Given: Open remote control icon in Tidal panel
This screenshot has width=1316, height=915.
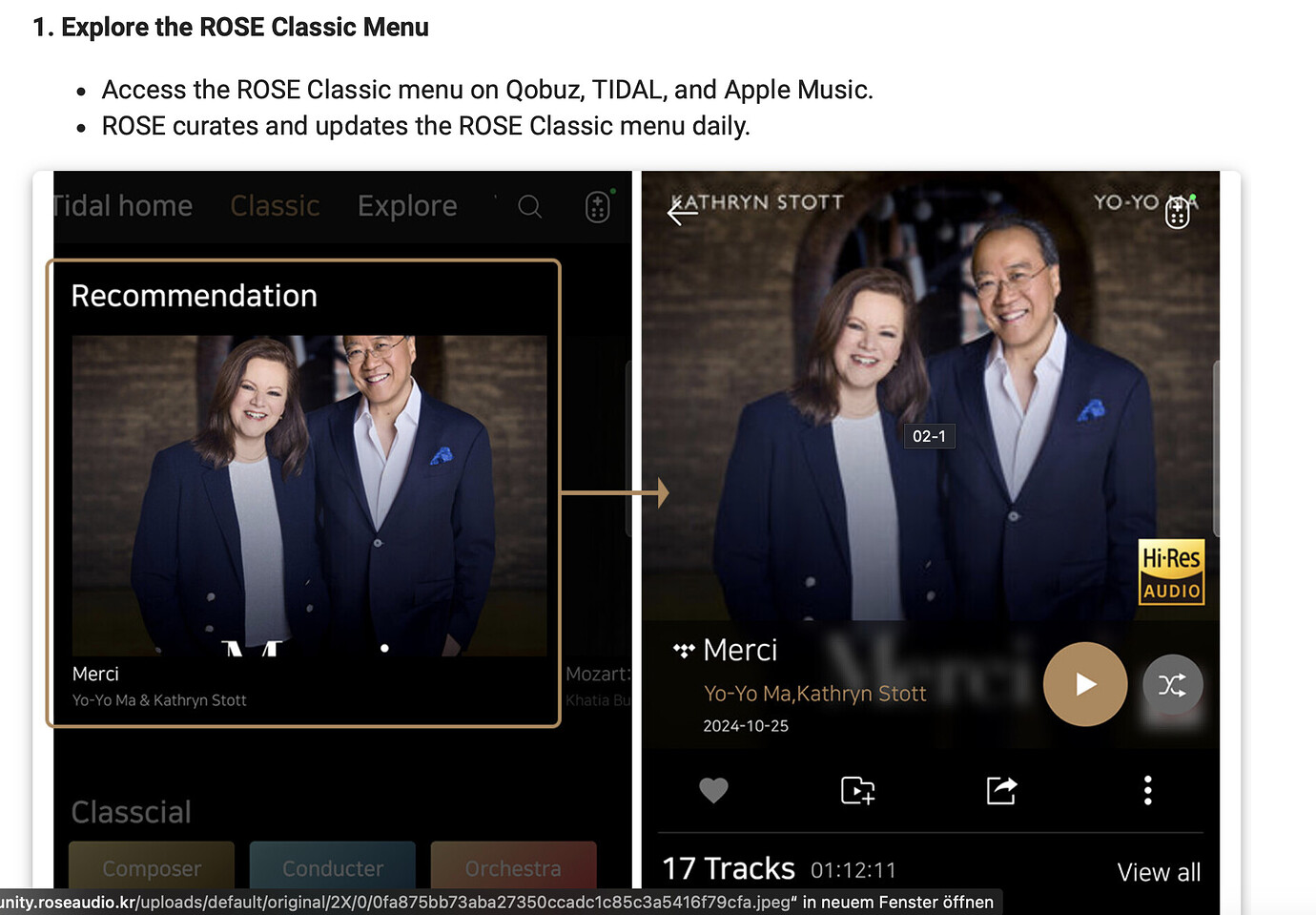Looking at the screenshot, I should [x=598, y=207].
